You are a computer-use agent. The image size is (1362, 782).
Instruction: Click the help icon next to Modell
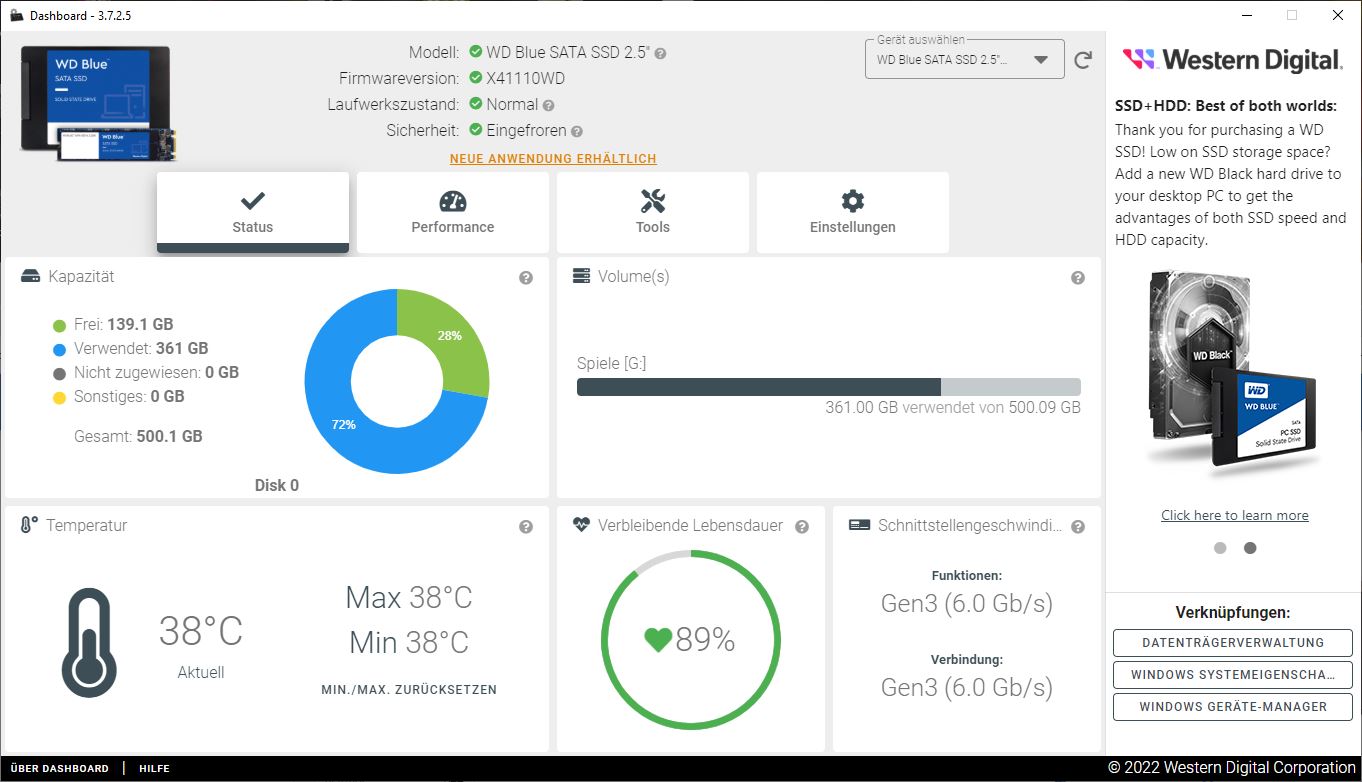660,53
